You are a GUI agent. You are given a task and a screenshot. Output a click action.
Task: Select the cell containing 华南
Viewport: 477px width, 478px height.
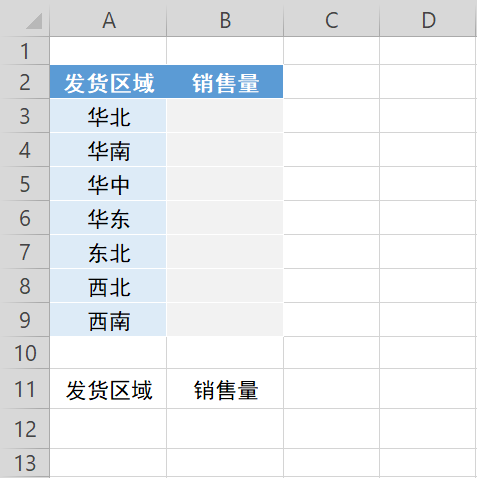pyautogui.click(x=108, y=150)
